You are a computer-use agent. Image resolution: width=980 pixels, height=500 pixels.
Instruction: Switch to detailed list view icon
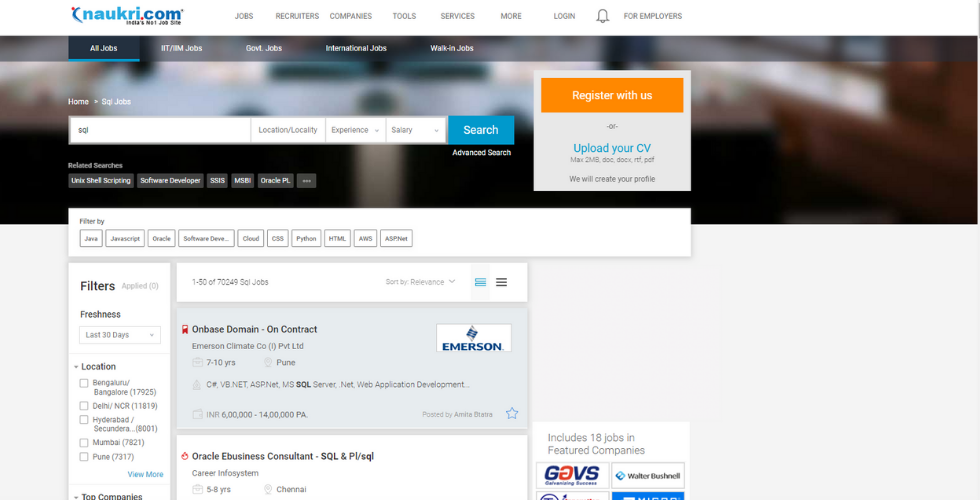480,282
